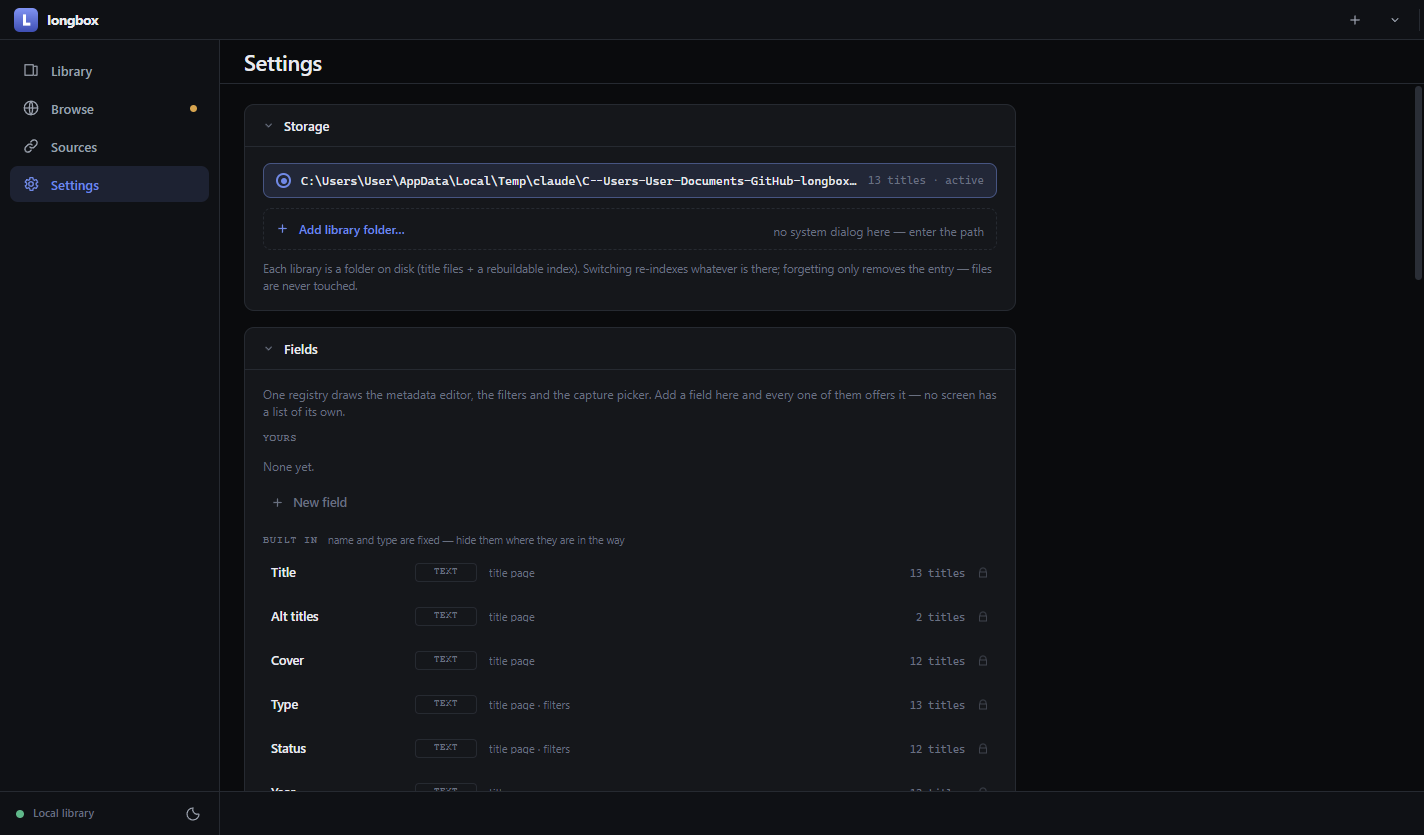Click the "13 titles" count on the Type row
1424x835 pixels.
pyautogui.click(x=937, y=706)
